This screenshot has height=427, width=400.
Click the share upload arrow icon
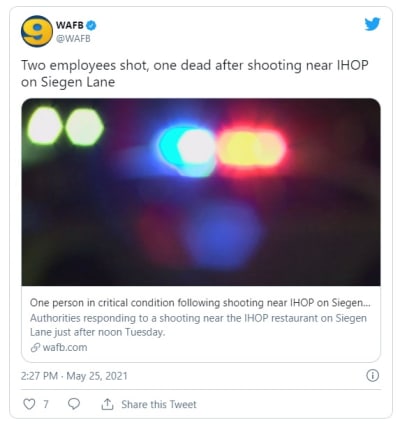point(107,404)
